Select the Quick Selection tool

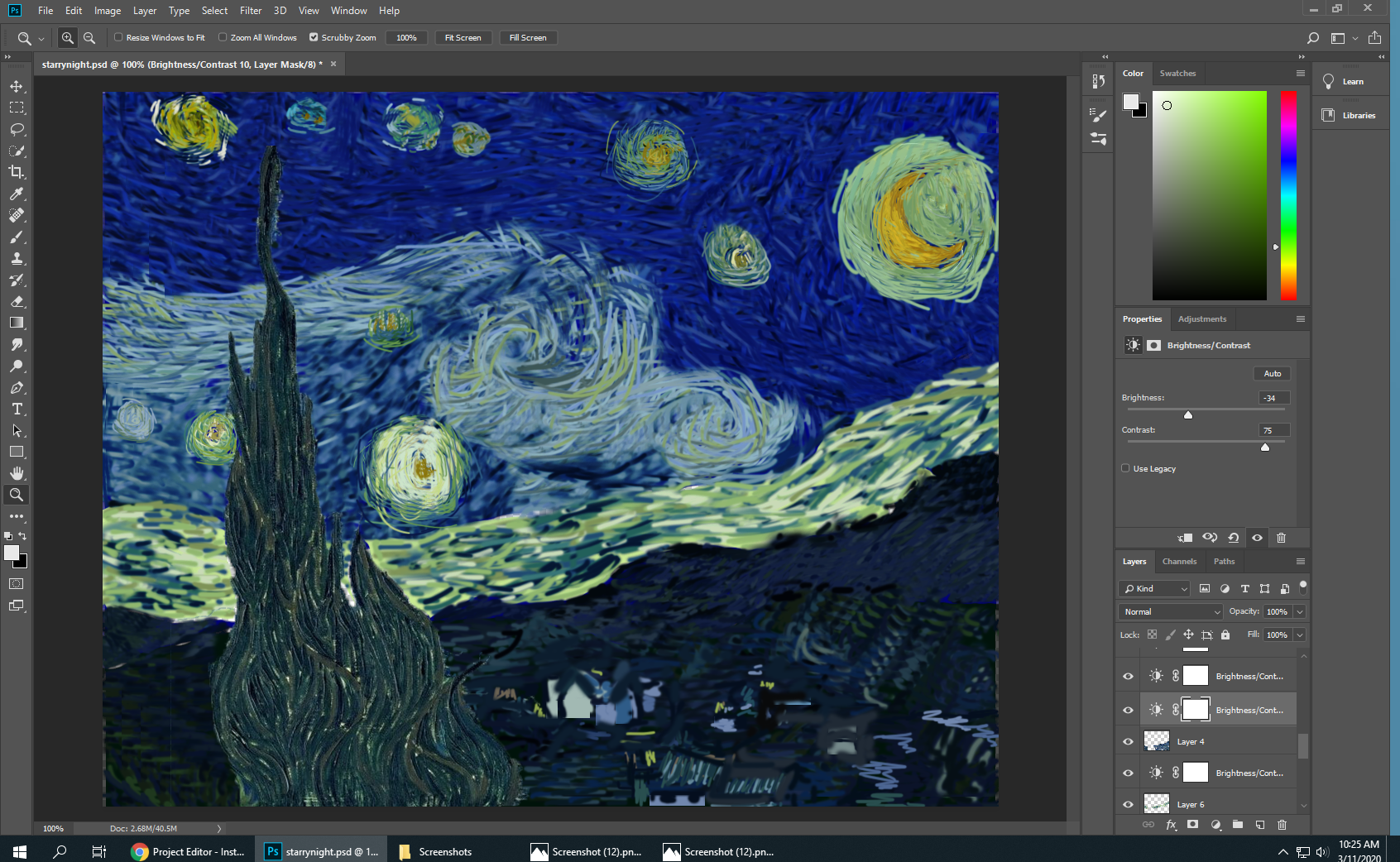click(x=17, y=151)
